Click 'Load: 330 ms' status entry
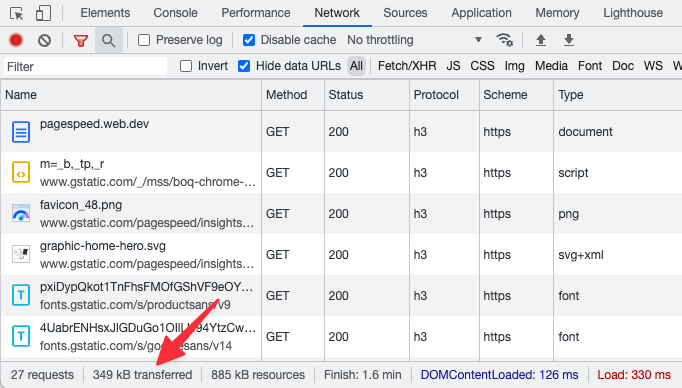682x388 pixels. tap(634, 375)
